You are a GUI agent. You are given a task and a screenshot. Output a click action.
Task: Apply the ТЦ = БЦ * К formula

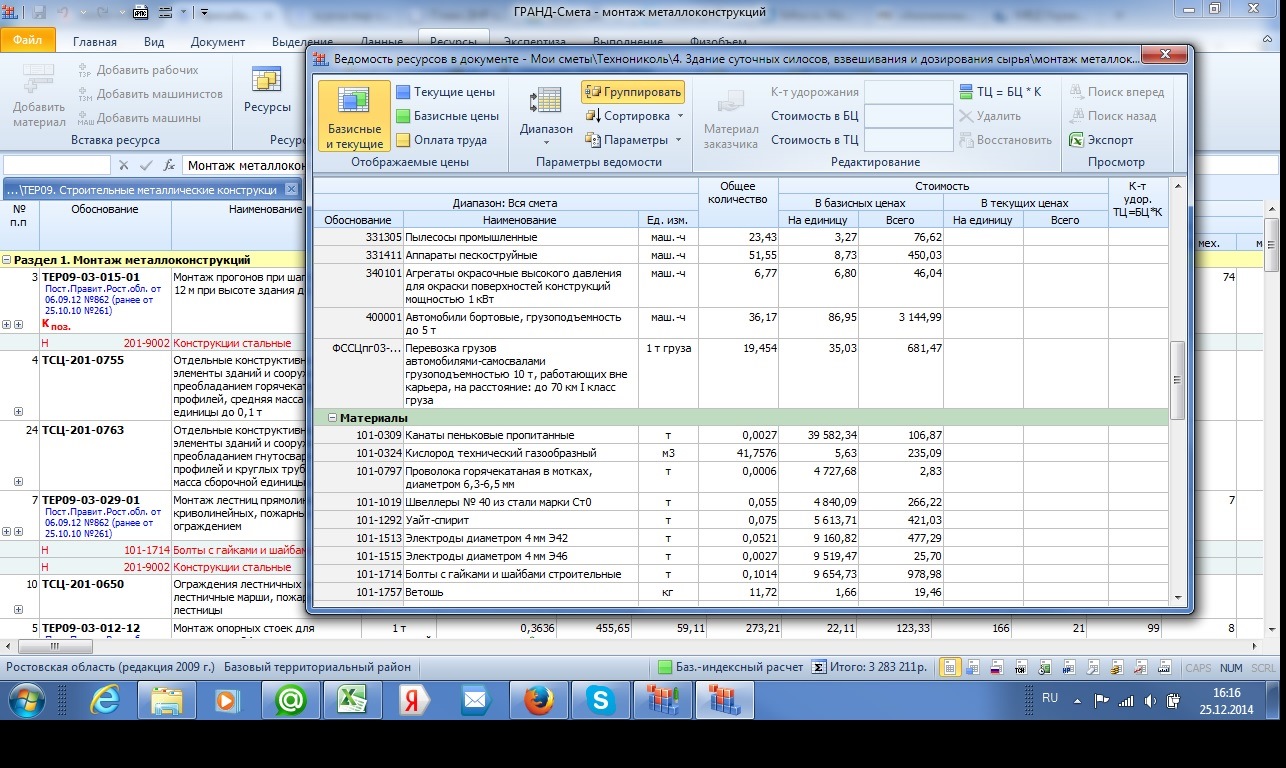pyautogui.click(x=1001, y=92)
